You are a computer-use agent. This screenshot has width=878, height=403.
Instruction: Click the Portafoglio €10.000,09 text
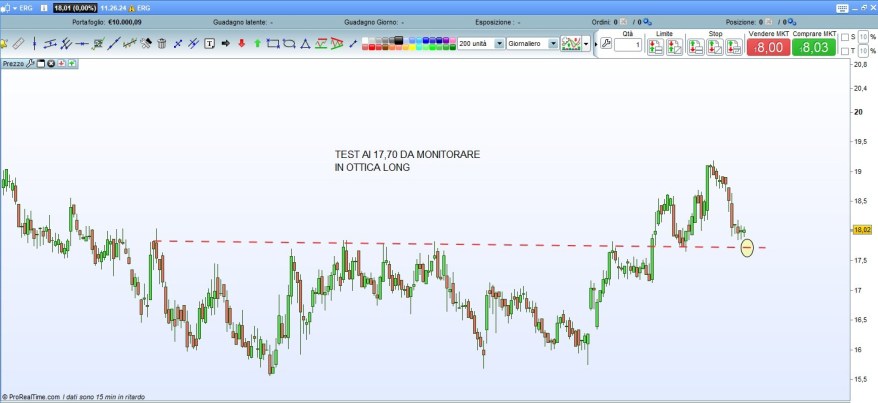pyautogui.click(x=106, y=22)
